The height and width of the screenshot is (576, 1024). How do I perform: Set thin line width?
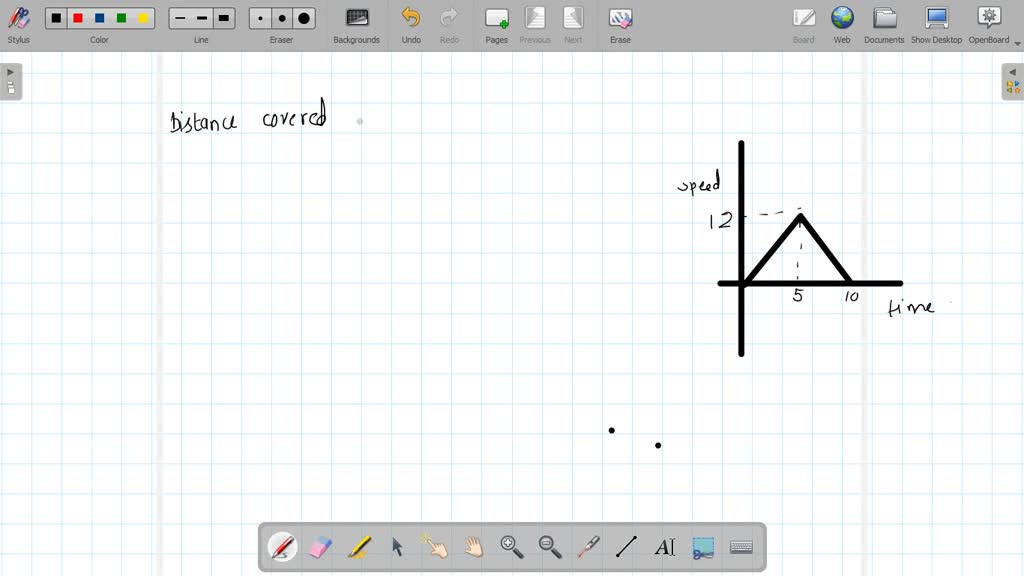click(180, 18)
